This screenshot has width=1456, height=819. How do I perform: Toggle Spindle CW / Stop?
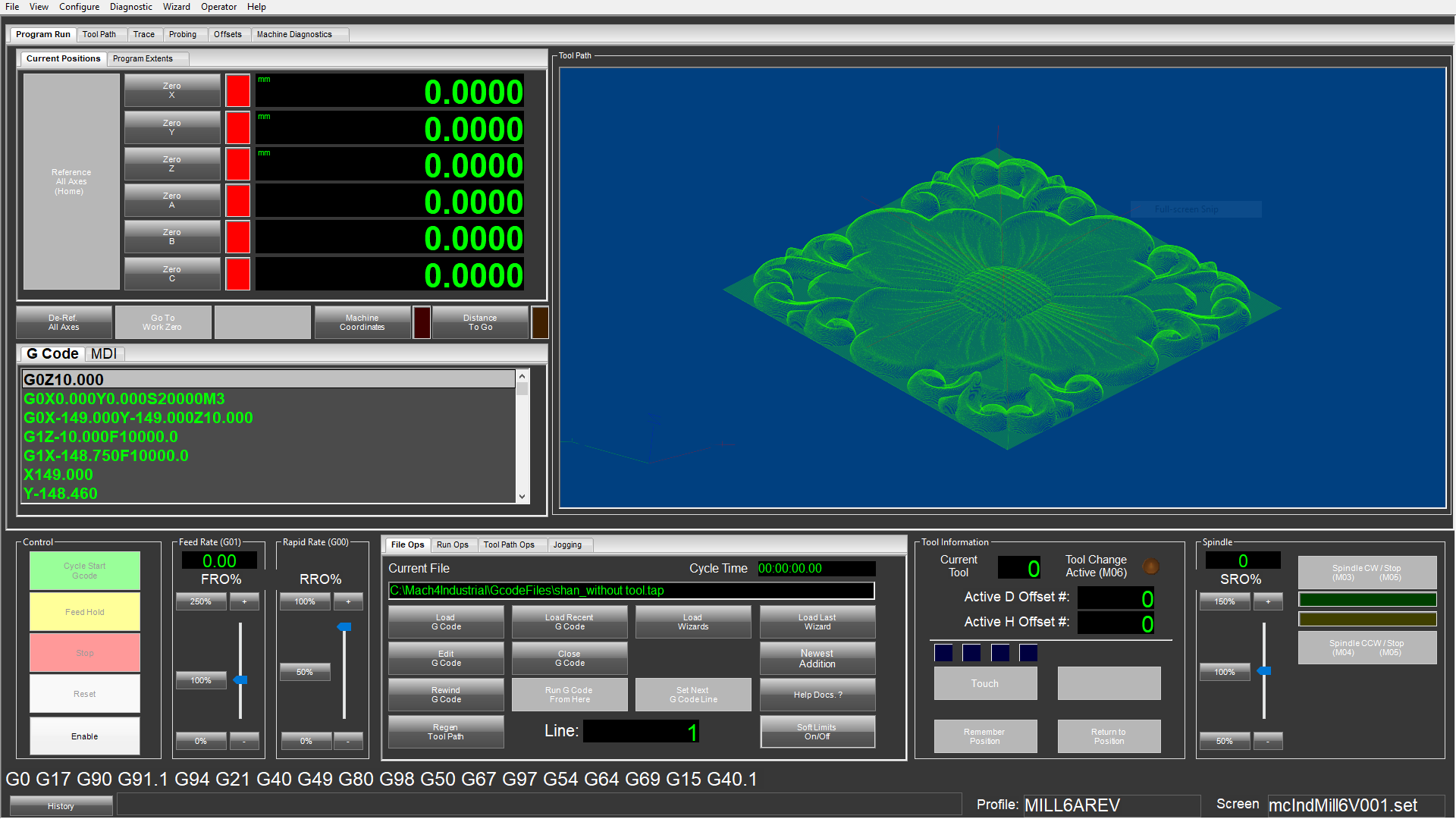click(x=1367, y=573)
